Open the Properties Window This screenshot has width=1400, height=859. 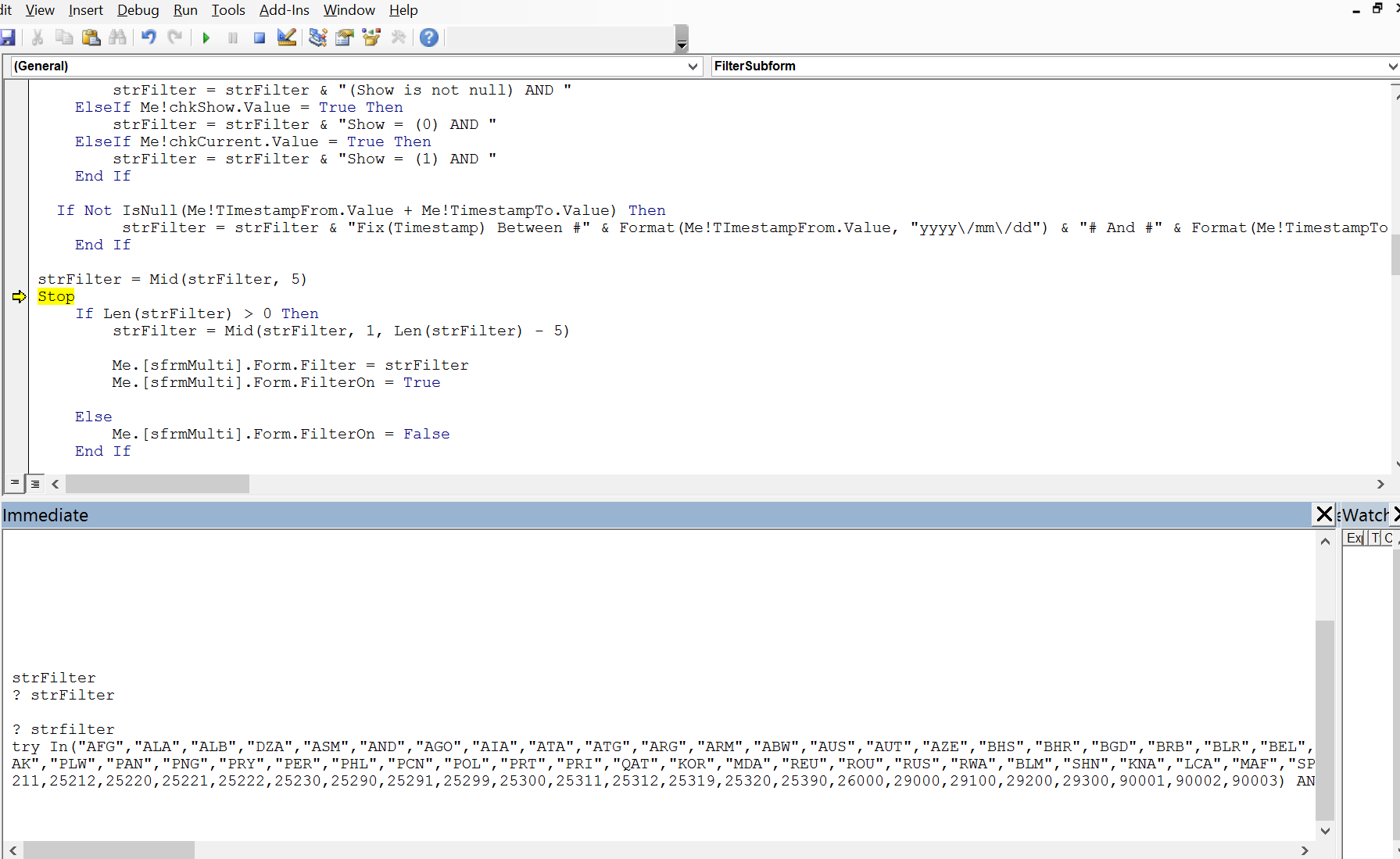click(x=344, y=37)
